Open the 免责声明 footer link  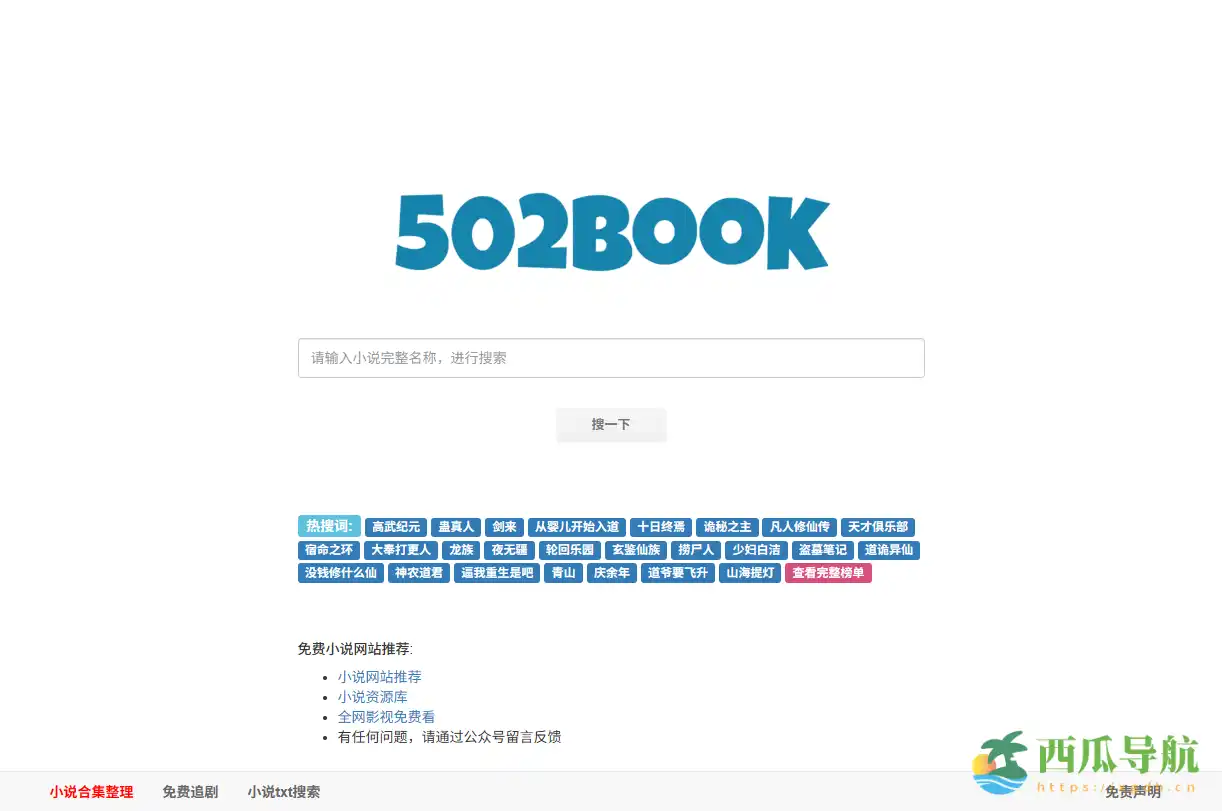(1135, 792)
